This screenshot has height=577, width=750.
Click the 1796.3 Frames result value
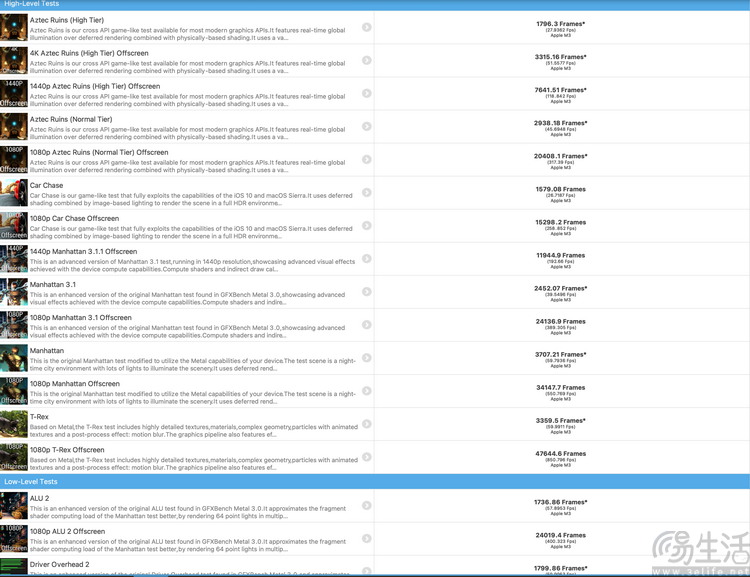point(561,23)
